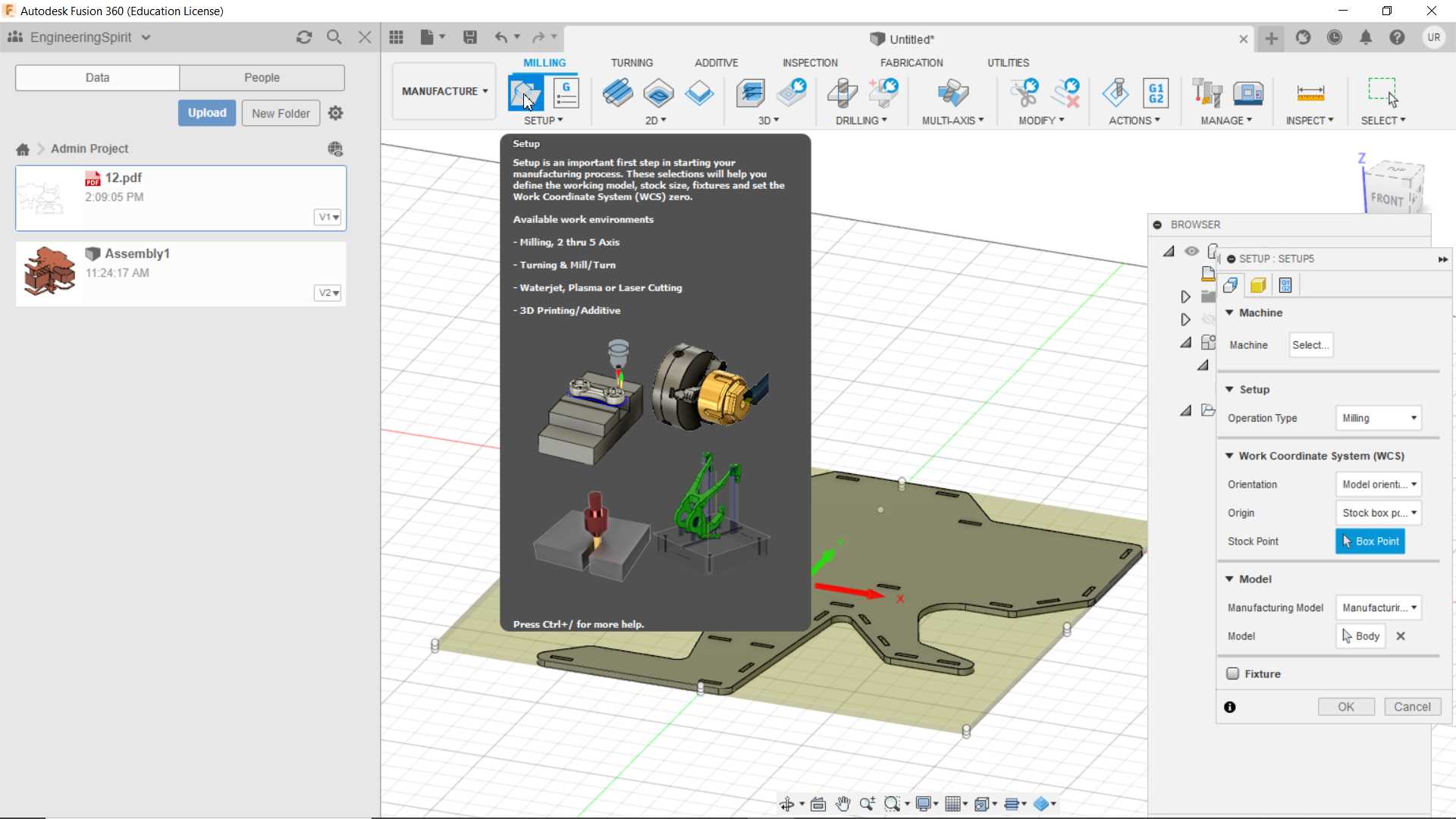Open the Manufacturing Model dropdown
Screen dimensions: 1456x819
tap(1379, 607)
